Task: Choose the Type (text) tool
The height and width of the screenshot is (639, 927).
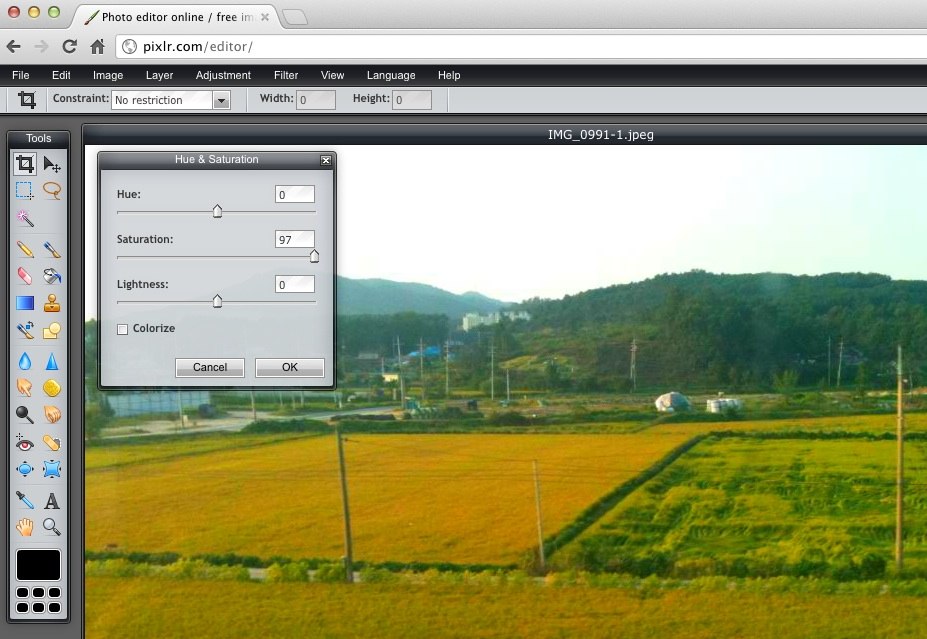Action: 52,501
